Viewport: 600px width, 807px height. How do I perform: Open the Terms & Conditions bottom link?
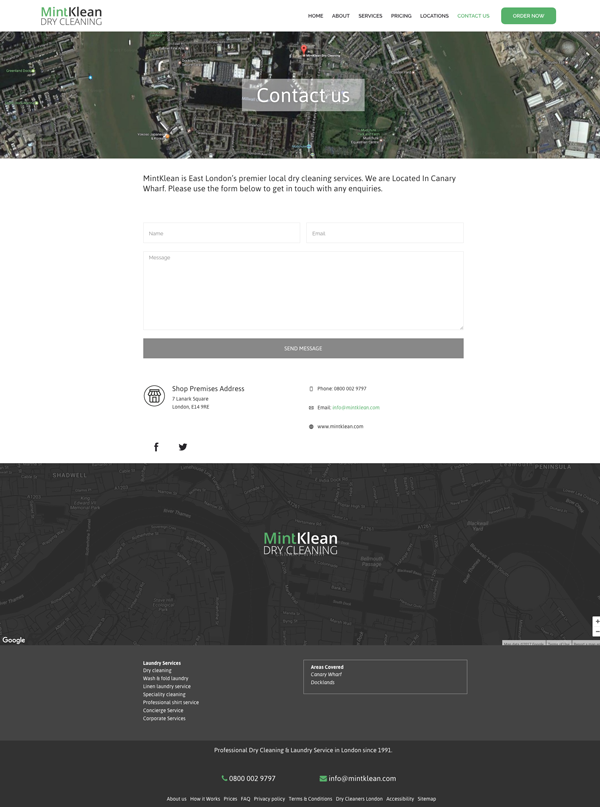click(x=310, y=799)
